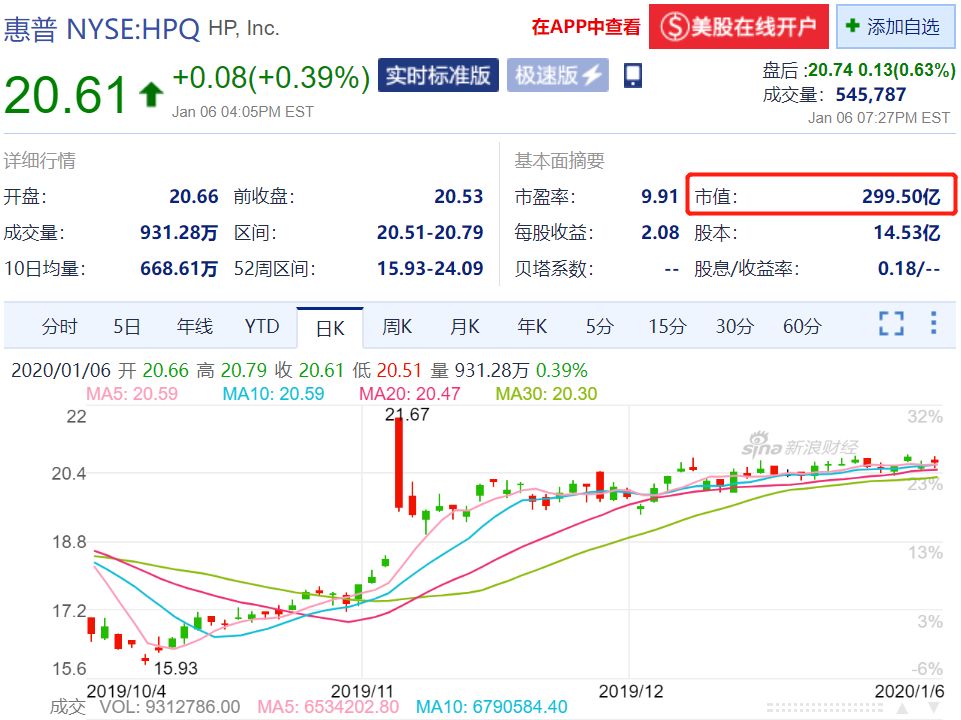Click the 52周区间 value 15.93-24.09
This screenshot has width=961, height=720.
tap(430, 268)
